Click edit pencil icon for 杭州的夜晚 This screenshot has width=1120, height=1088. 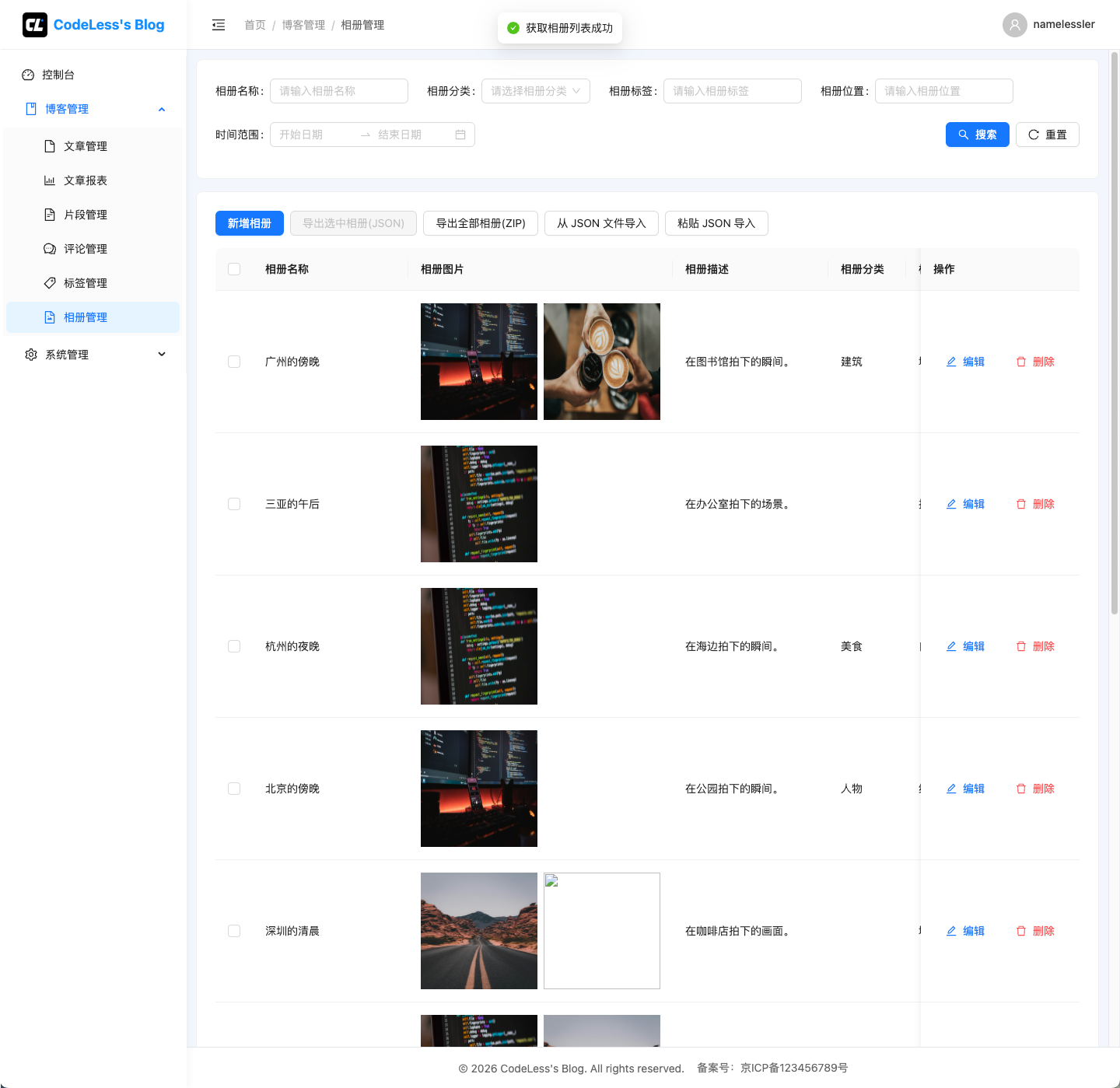pos(951,646)
